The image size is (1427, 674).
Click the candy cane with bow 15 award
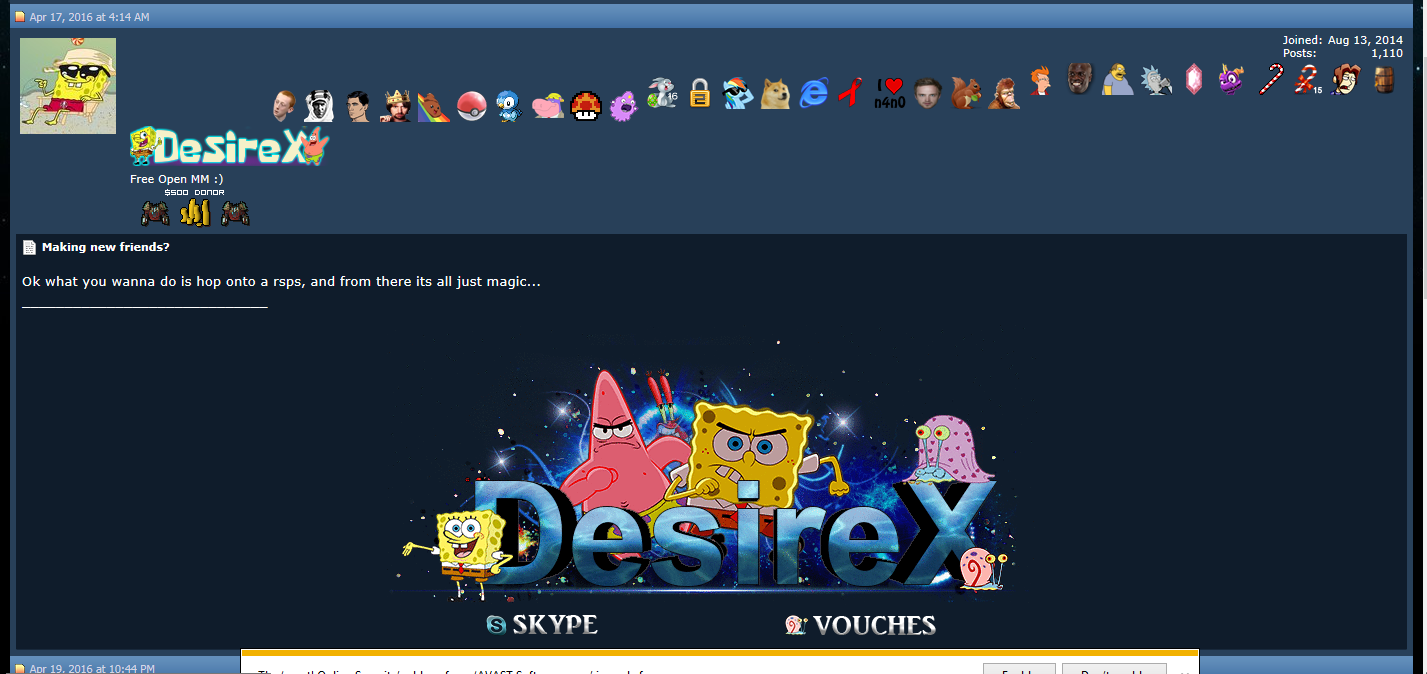[1307, 79]
